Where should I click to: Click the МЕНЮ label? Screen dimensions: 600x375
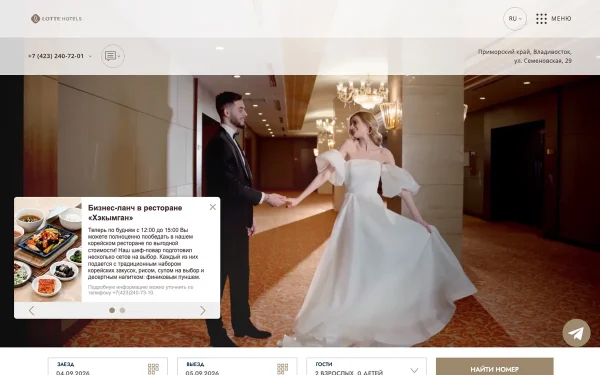pyautogui.click(x=561, y=18)
